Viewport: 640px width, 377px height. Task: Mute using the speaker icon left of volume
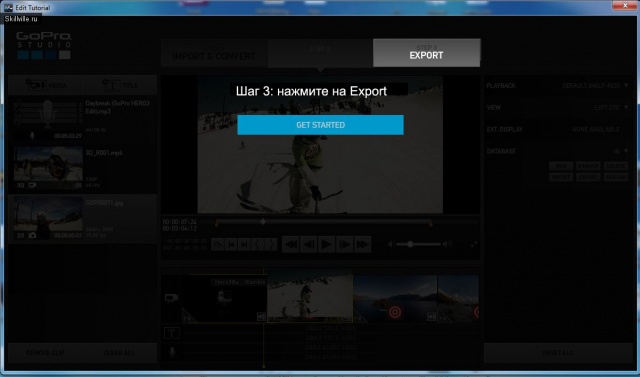(391, 244)
